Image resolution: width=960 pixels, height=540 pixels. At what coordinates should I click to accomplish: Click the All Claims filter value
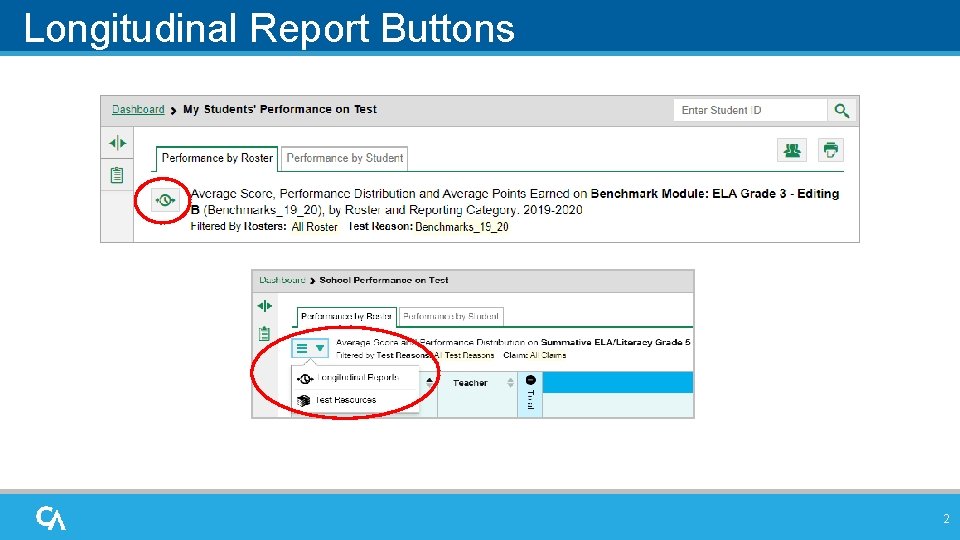tap(548, 355)
